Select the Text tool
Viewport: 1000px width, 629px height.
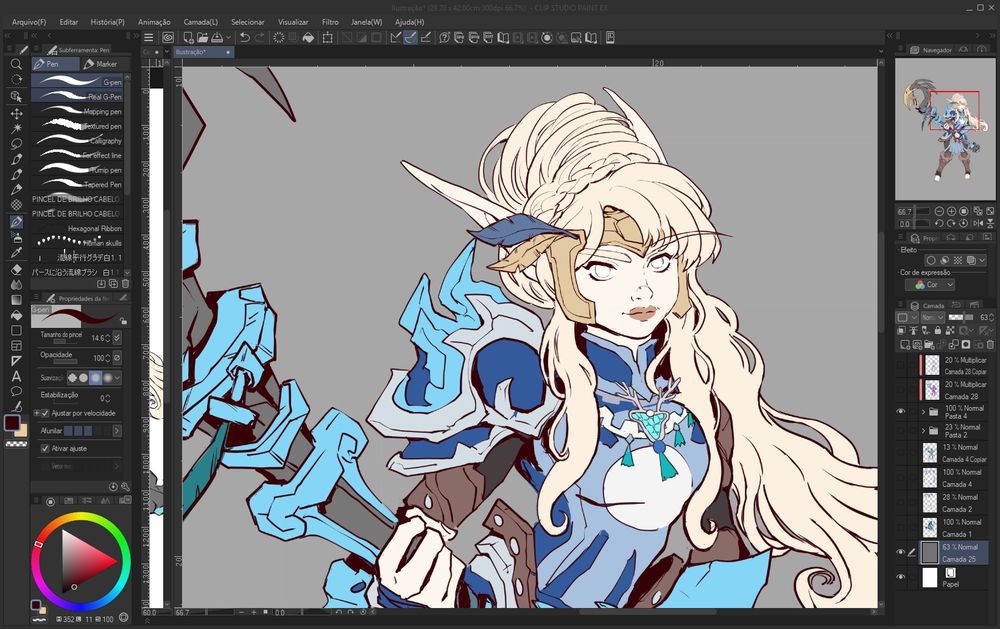tap(17, 376)
